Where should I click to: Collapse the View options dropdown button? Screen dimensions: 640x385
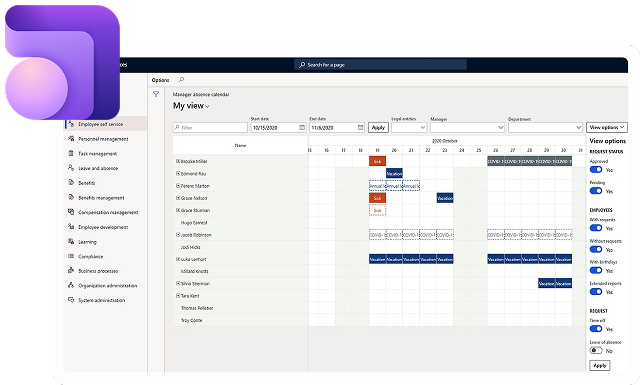pos(607,127)
